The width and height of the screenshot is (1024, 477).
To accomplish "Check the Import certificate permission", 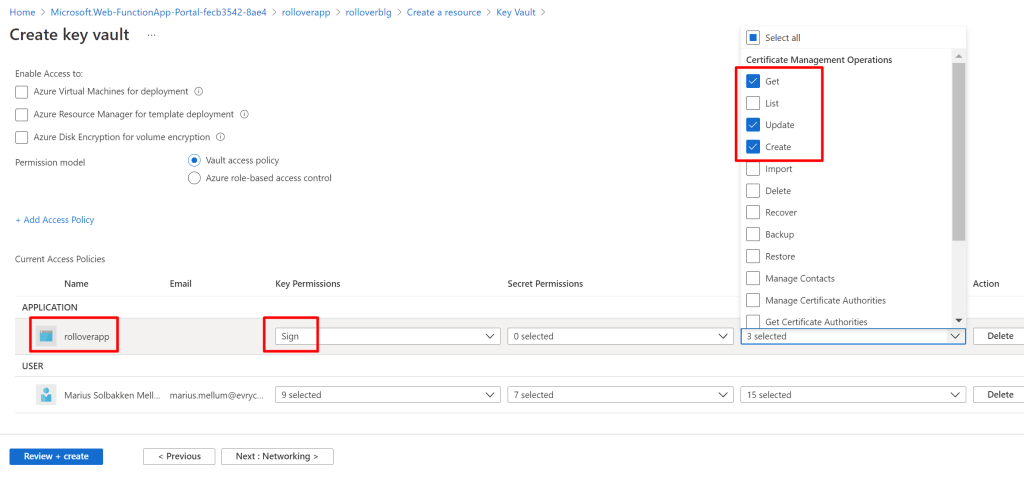I will pos(753,169).
